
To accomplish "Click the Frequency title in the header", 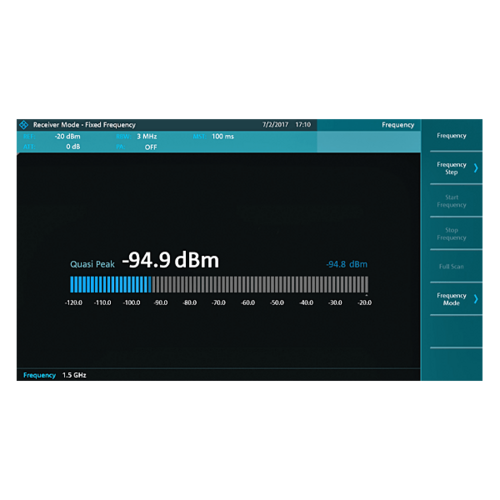I will 398,125.
